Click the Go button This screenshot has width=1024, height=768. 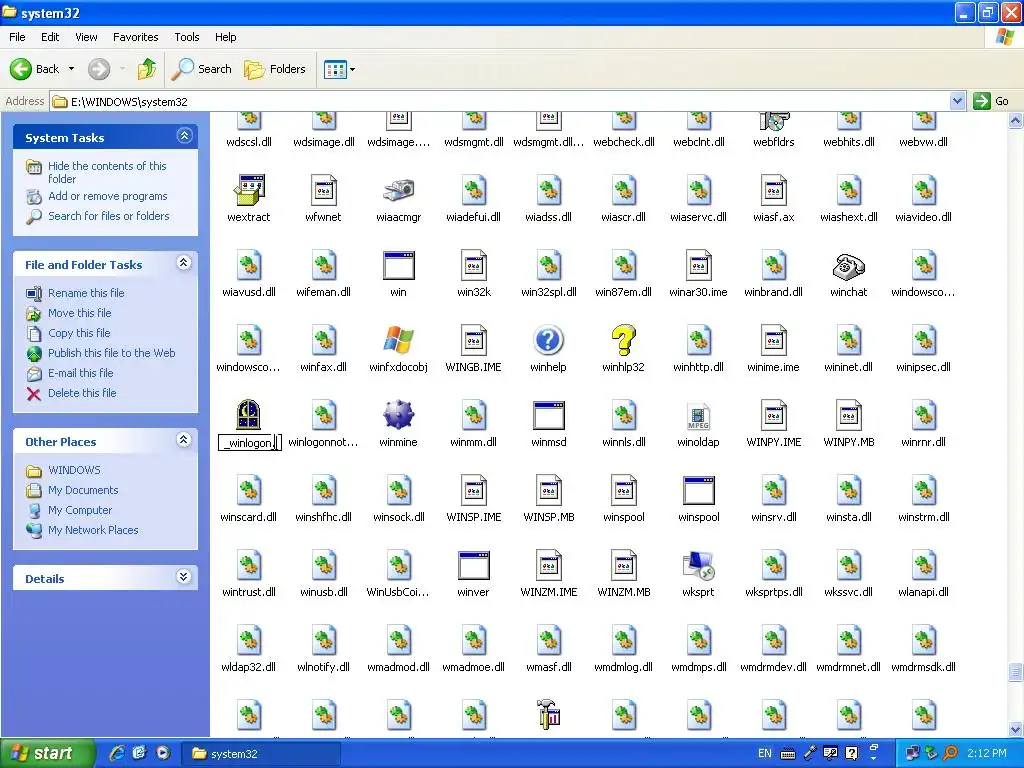point(991,101)
